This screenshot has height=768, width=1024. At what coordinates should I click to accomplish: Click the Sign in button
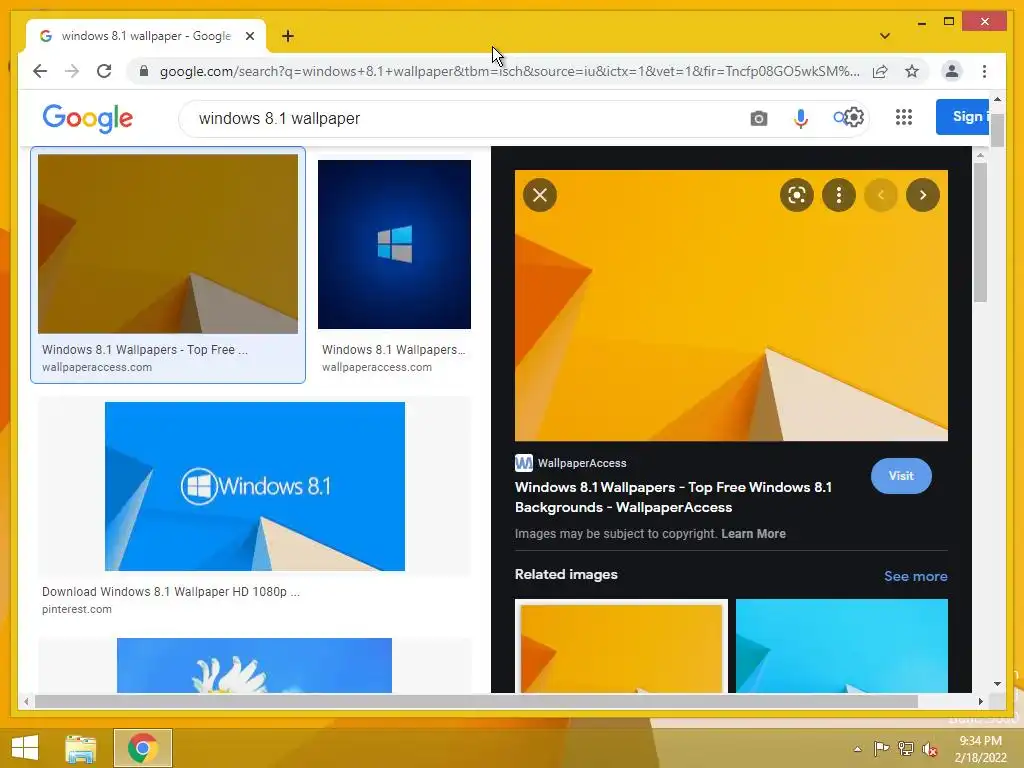point(962,117)
